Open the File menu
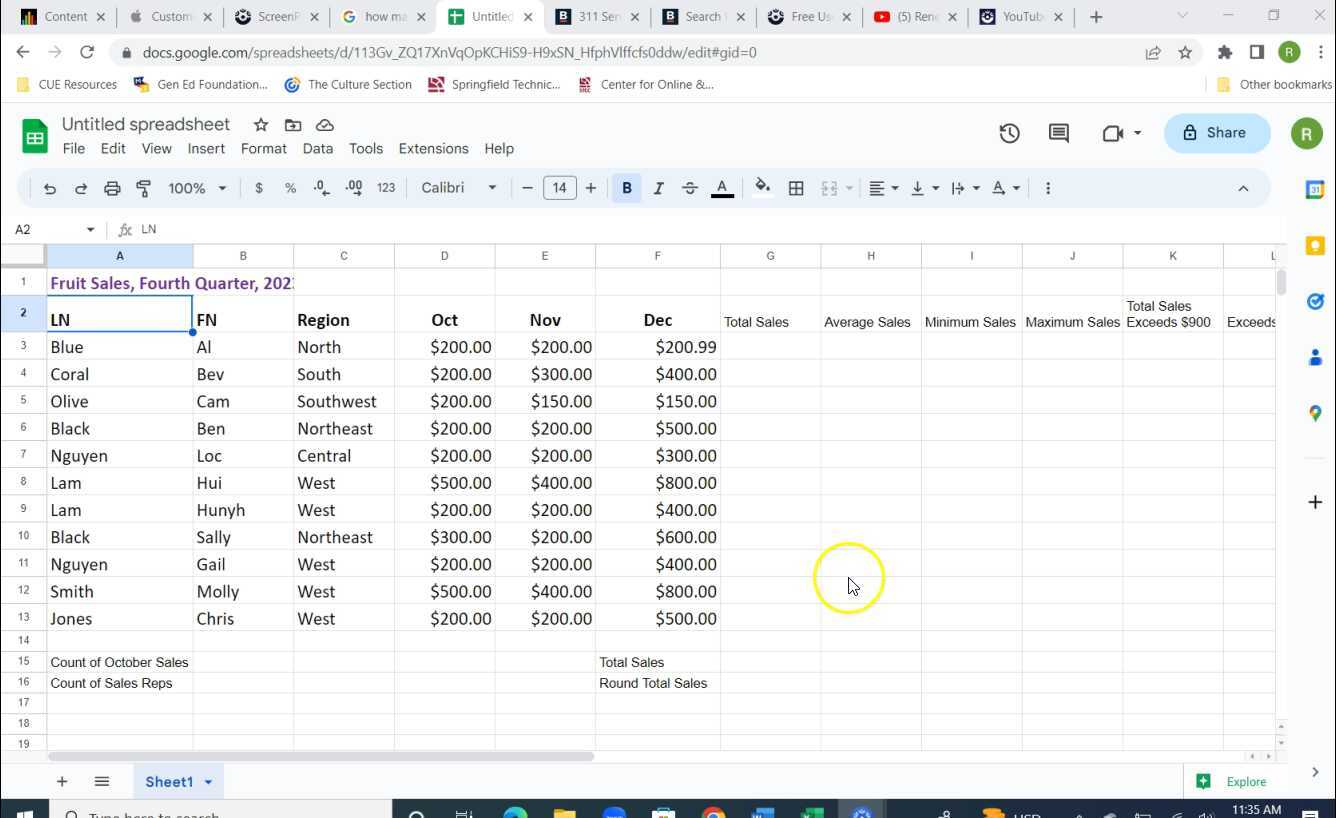 [x=74, y=148]
